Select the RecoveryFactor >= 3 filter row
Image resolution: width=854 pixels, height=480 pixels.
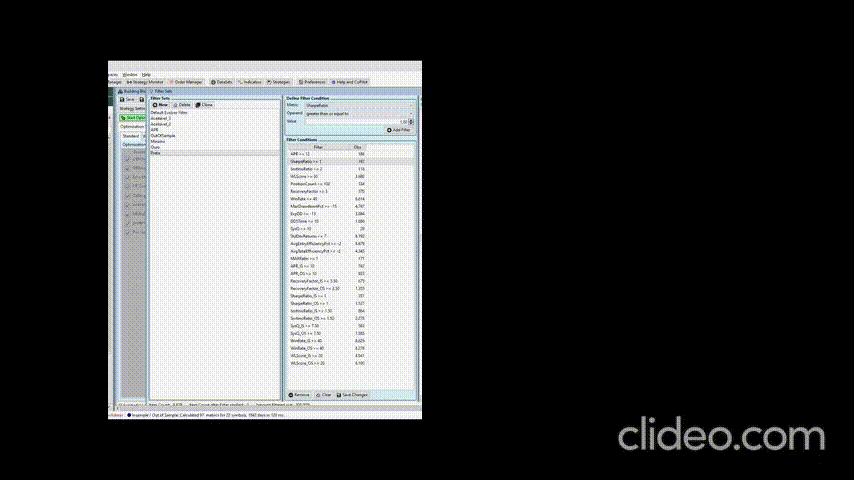coord(351,192)
